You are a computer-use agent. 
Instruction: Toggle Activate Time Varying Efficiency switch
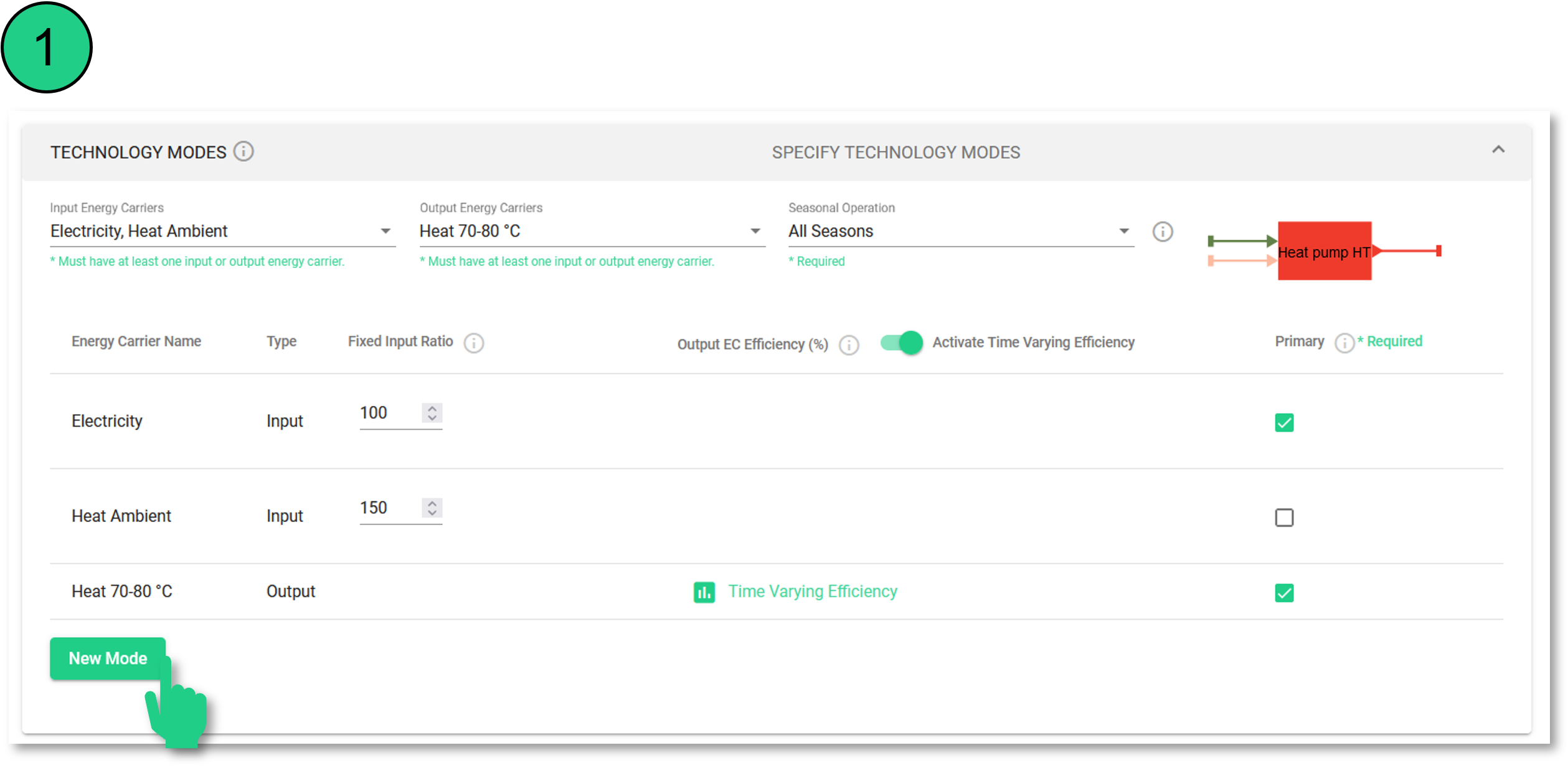click(x=901, y=342)
